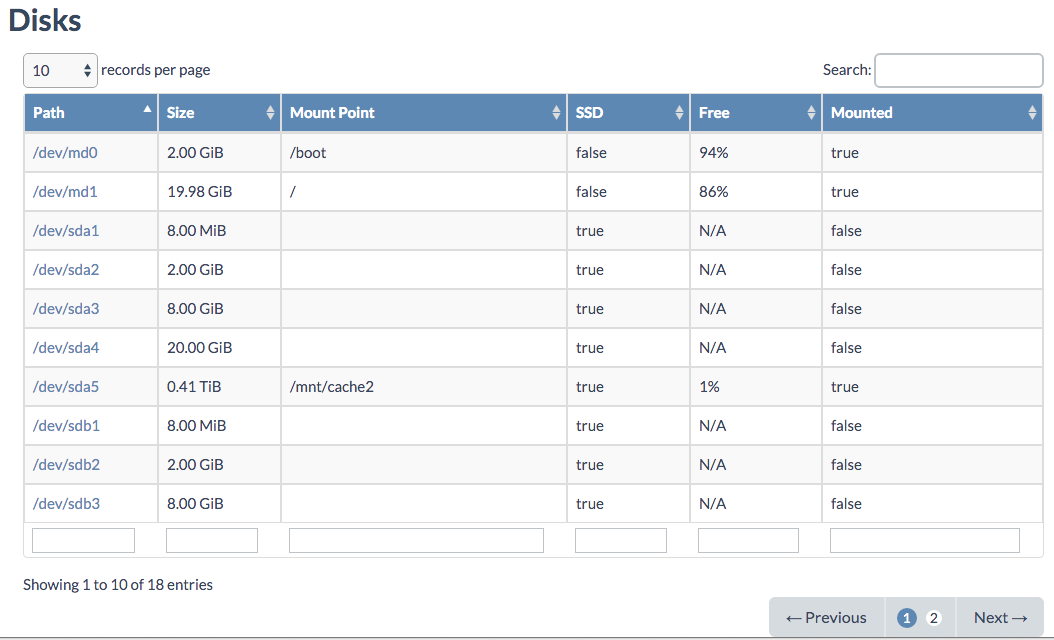Click the Size column sort icon
Screen dimensions: 1054x640
[270, 113]
